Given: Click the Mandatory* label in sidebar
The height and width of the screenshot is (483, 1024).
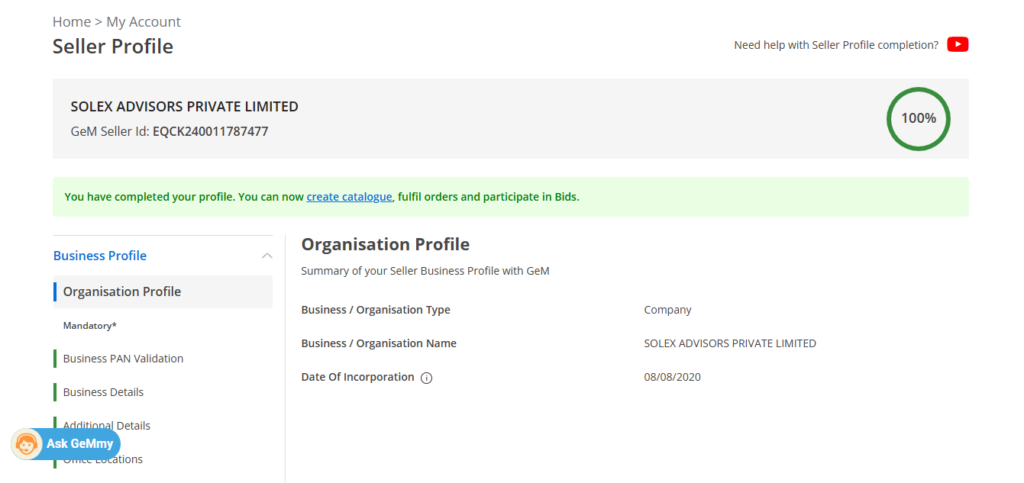Looking at the screenshot, I should (x=89, y=325).
